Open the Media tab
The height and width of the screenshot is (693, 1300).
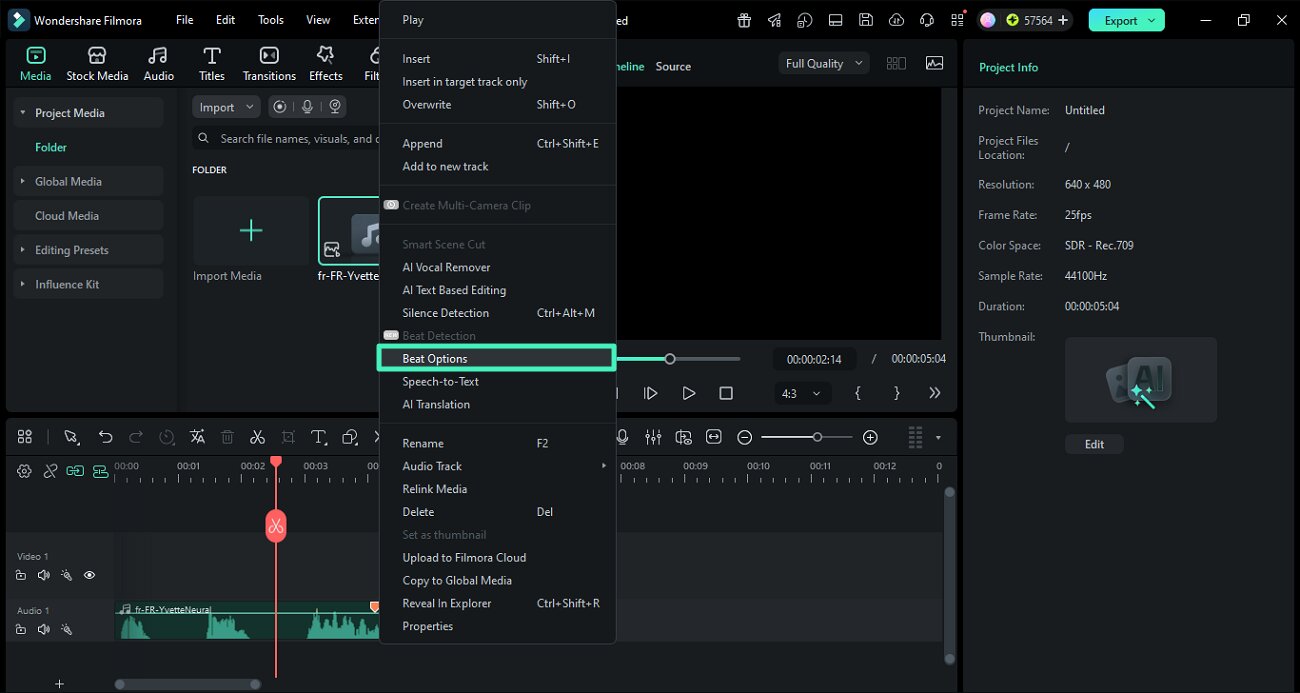pyautogui.click(x=35, y=63)
